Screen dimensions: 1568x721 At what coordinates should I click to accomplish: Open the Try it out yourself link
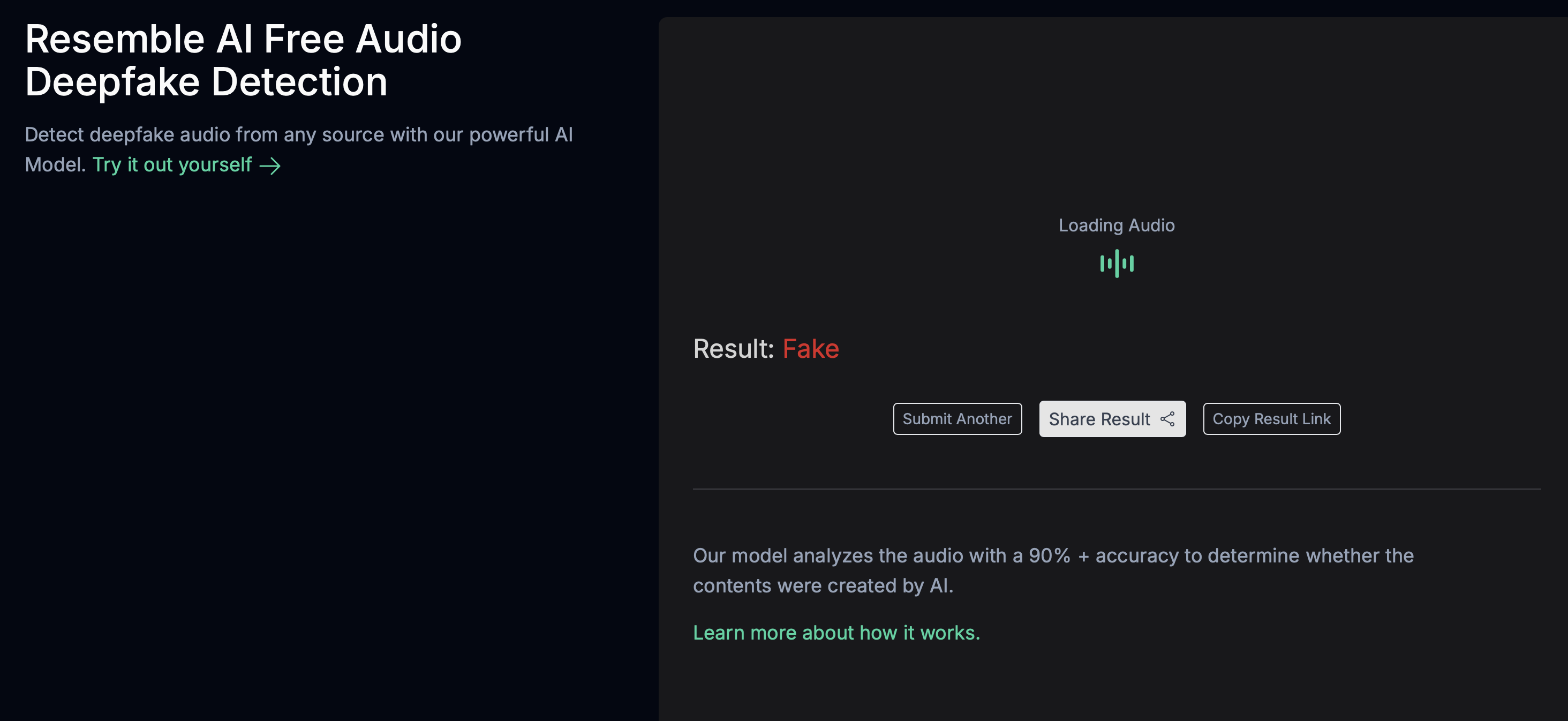[x=186, y=165]
